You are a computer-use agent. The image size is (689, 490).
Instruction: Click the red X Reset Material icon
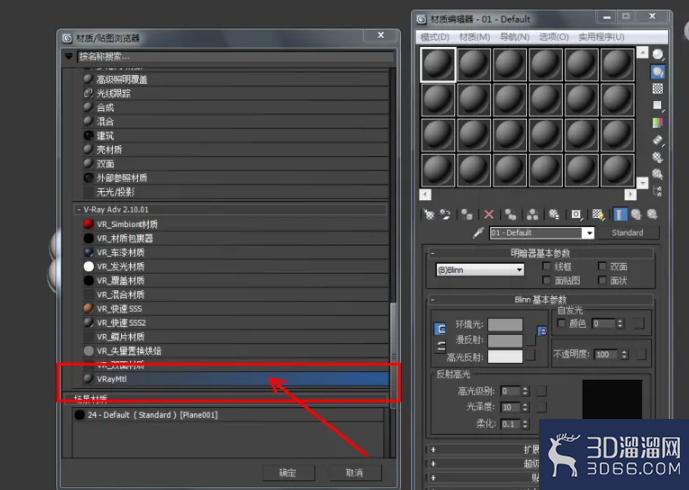pyautogui.click(x=489, y=214)
